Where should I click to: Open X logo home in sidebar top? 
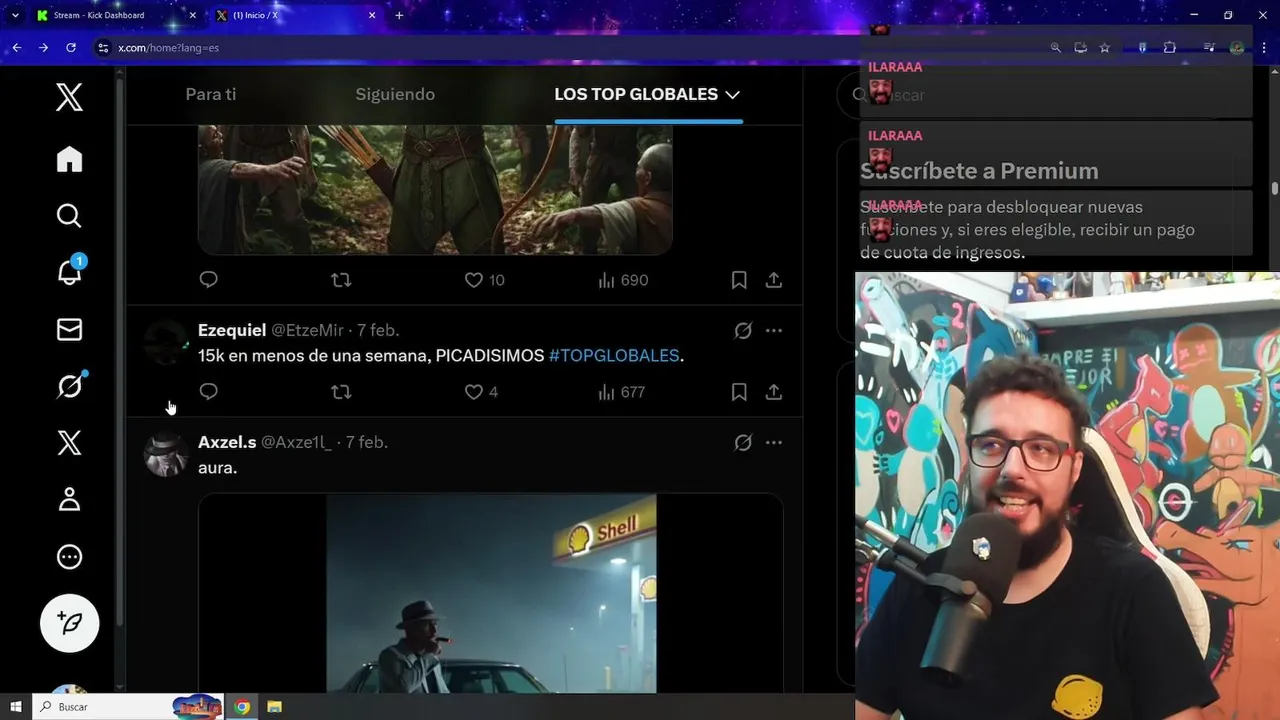[69, 97]
